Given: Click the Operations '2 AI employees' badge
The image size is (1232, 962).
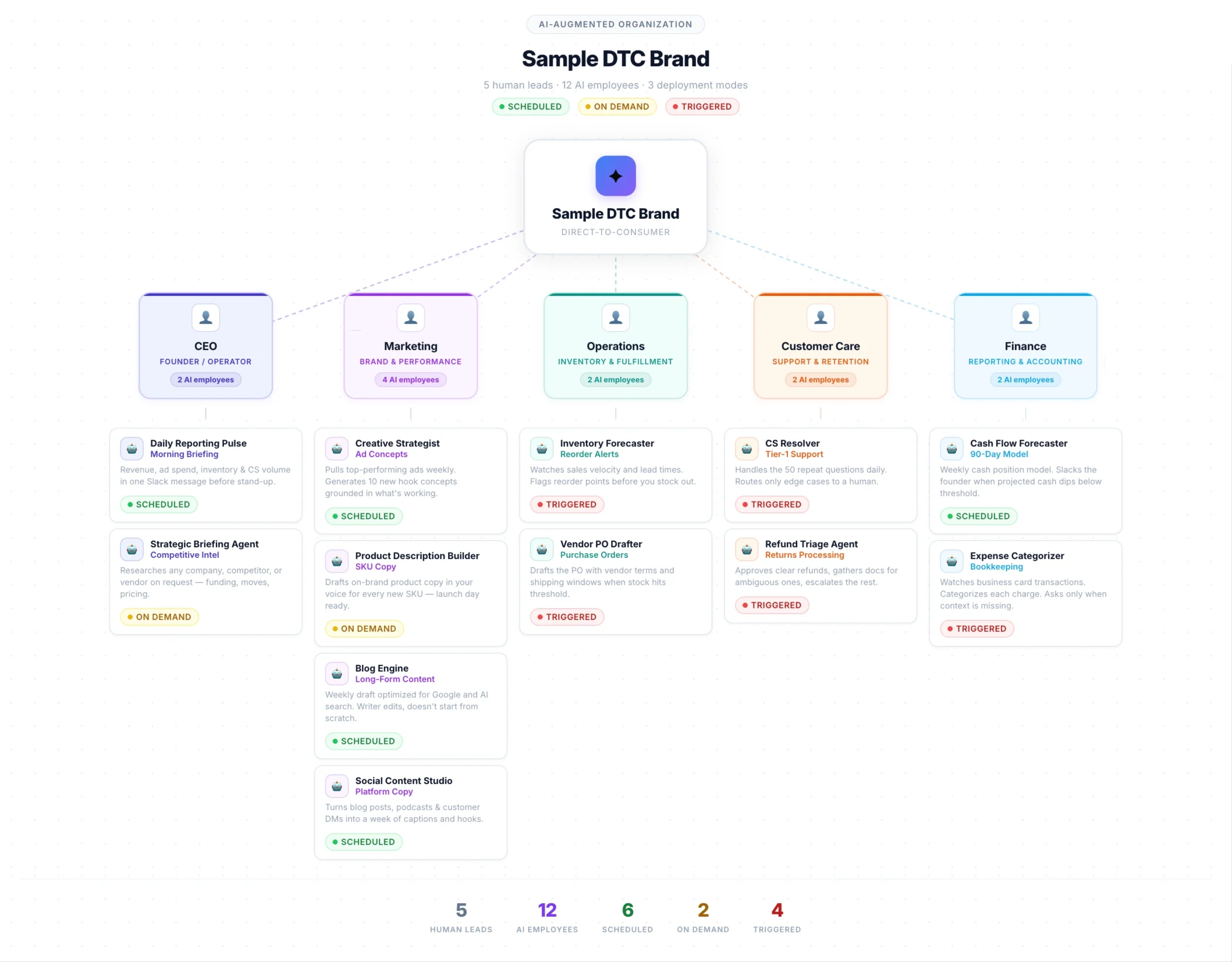Looking at the screenshot, I should (615, 379).
